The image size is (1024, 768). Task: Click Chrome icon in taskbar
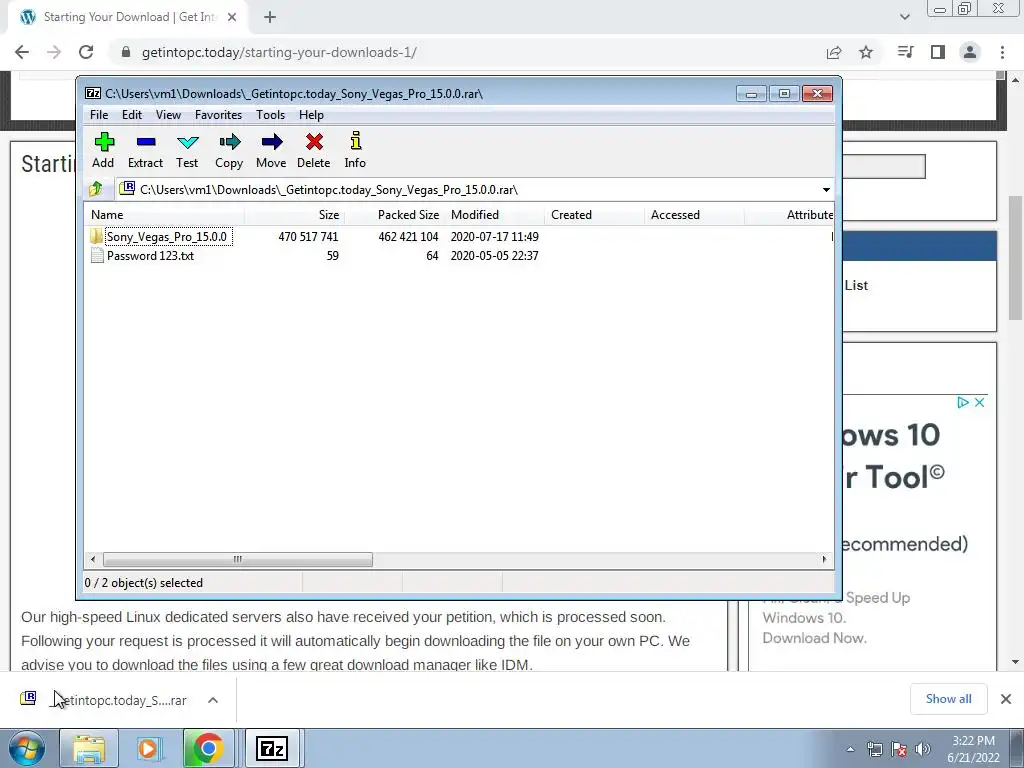tap(208, 748)
